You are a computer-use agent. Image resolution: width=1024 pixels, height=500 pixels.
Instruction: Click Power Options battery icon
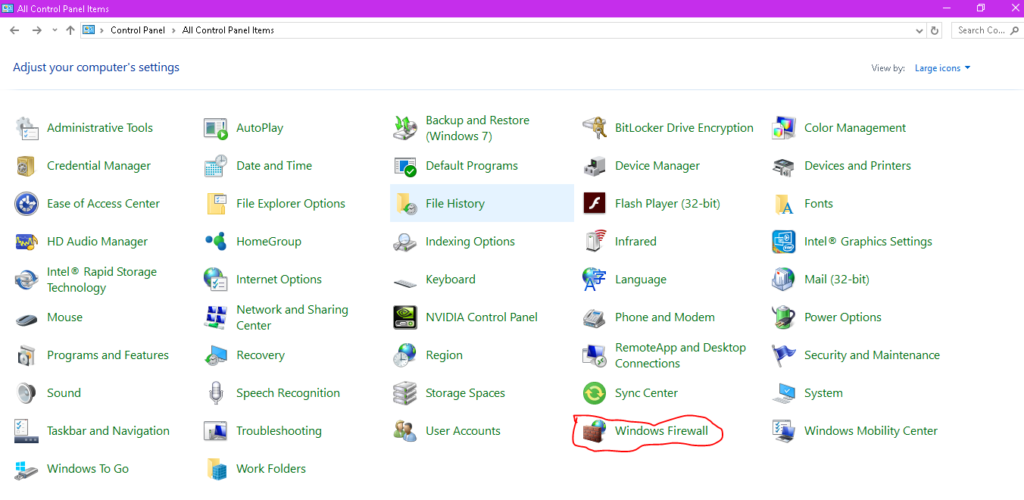pos(784,317)
